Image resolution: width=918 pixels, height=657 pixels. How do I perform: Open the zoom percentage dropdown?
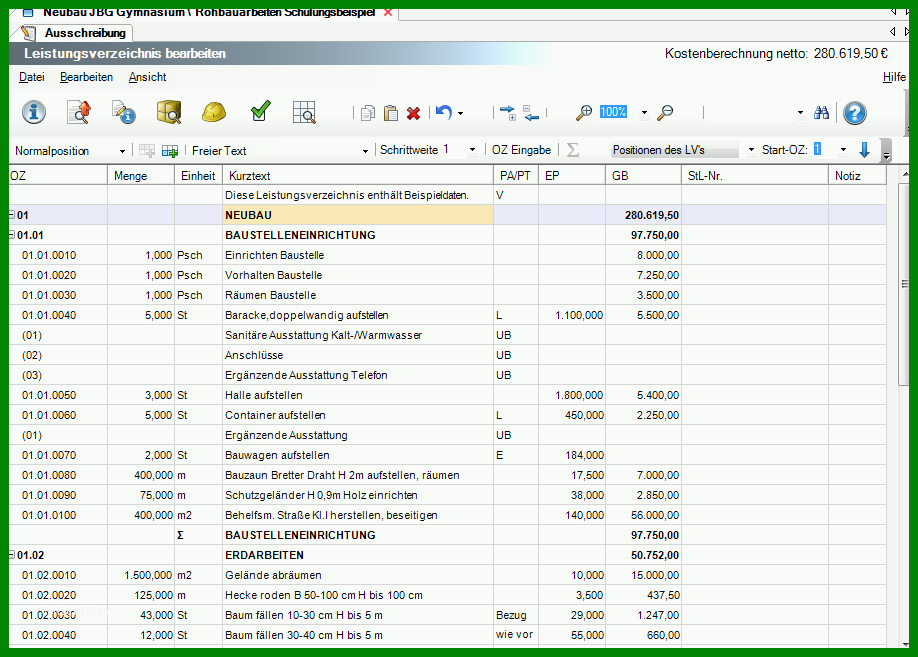coord(644,112)
